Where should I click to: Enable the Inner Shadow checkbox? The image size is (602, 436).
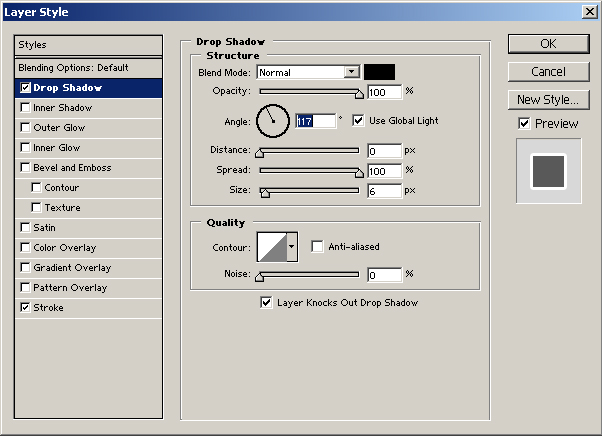[25, 108]
